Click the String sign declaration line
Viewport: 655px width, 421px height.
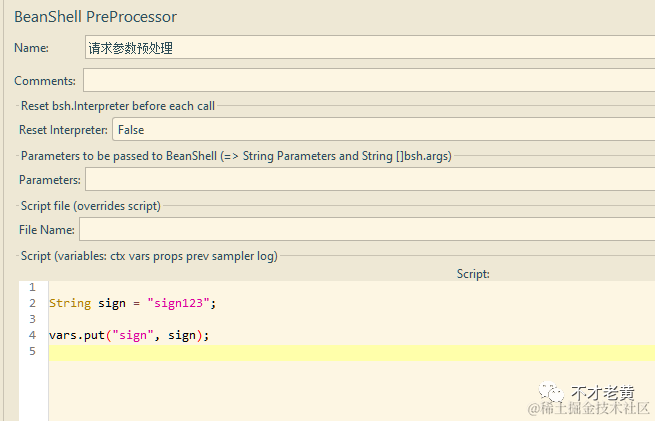click(352, 303)
